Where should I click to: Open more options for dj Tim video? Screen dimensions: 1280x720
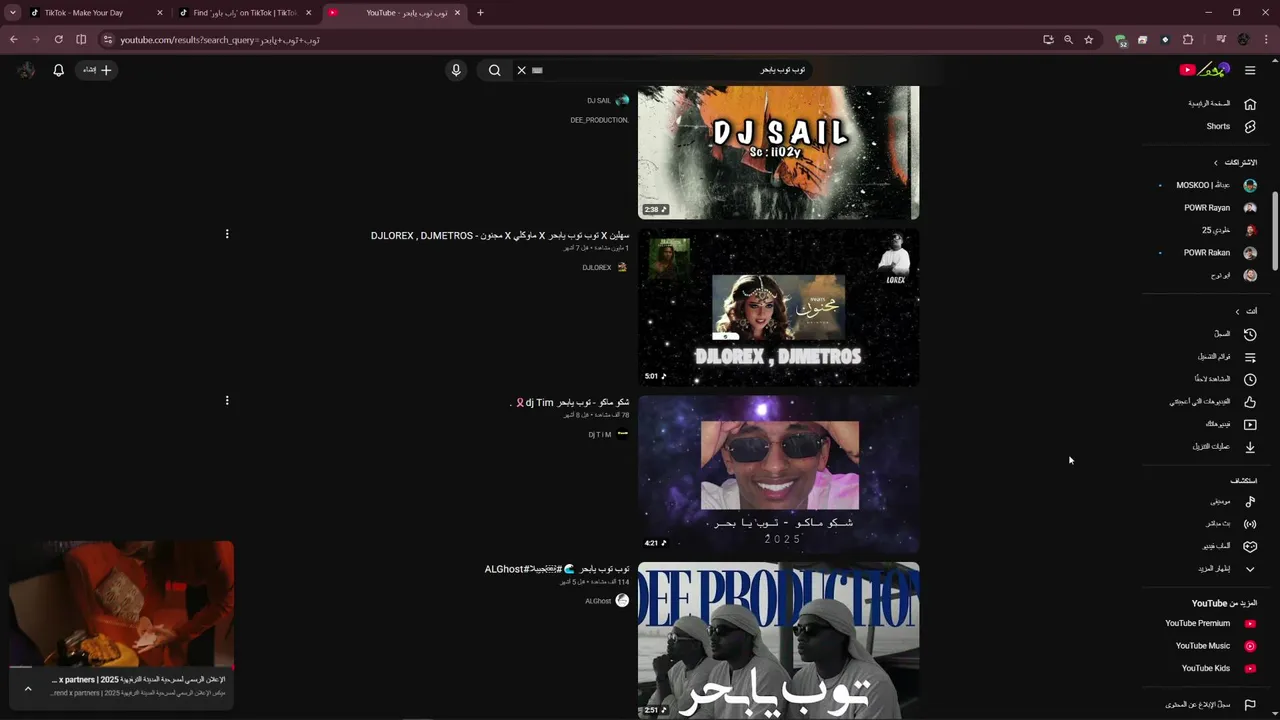coord(227,401)
